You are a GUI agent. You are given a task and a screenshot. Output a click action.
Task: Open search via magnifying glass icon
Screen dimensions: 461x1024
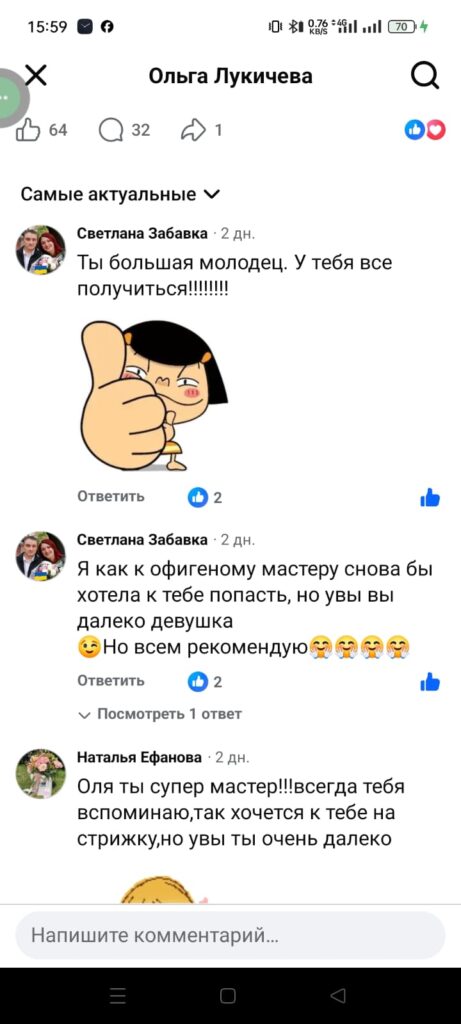click(425, 77)
